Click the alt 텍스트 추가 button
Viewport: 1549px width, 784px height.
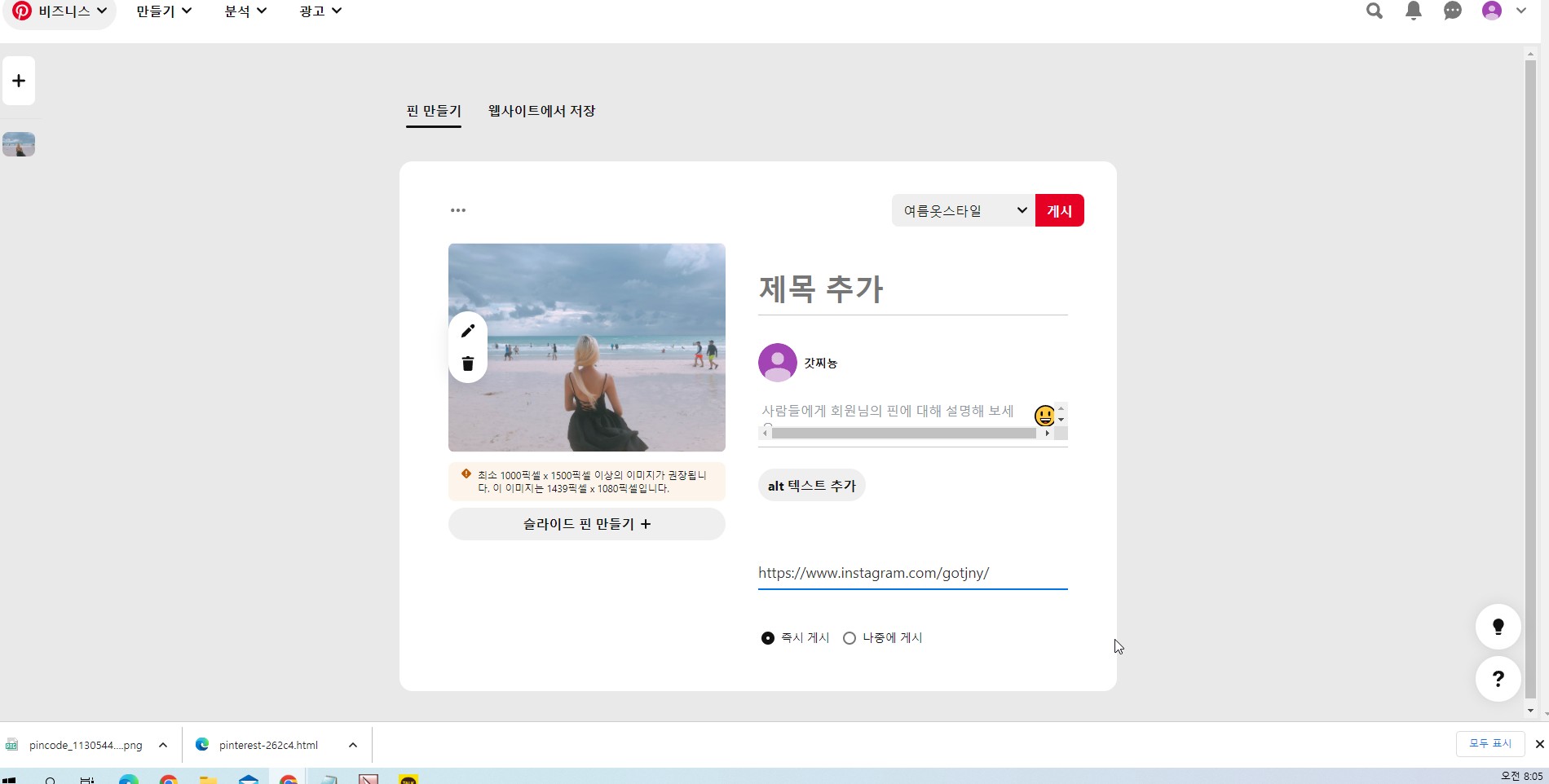coord(812,486)
